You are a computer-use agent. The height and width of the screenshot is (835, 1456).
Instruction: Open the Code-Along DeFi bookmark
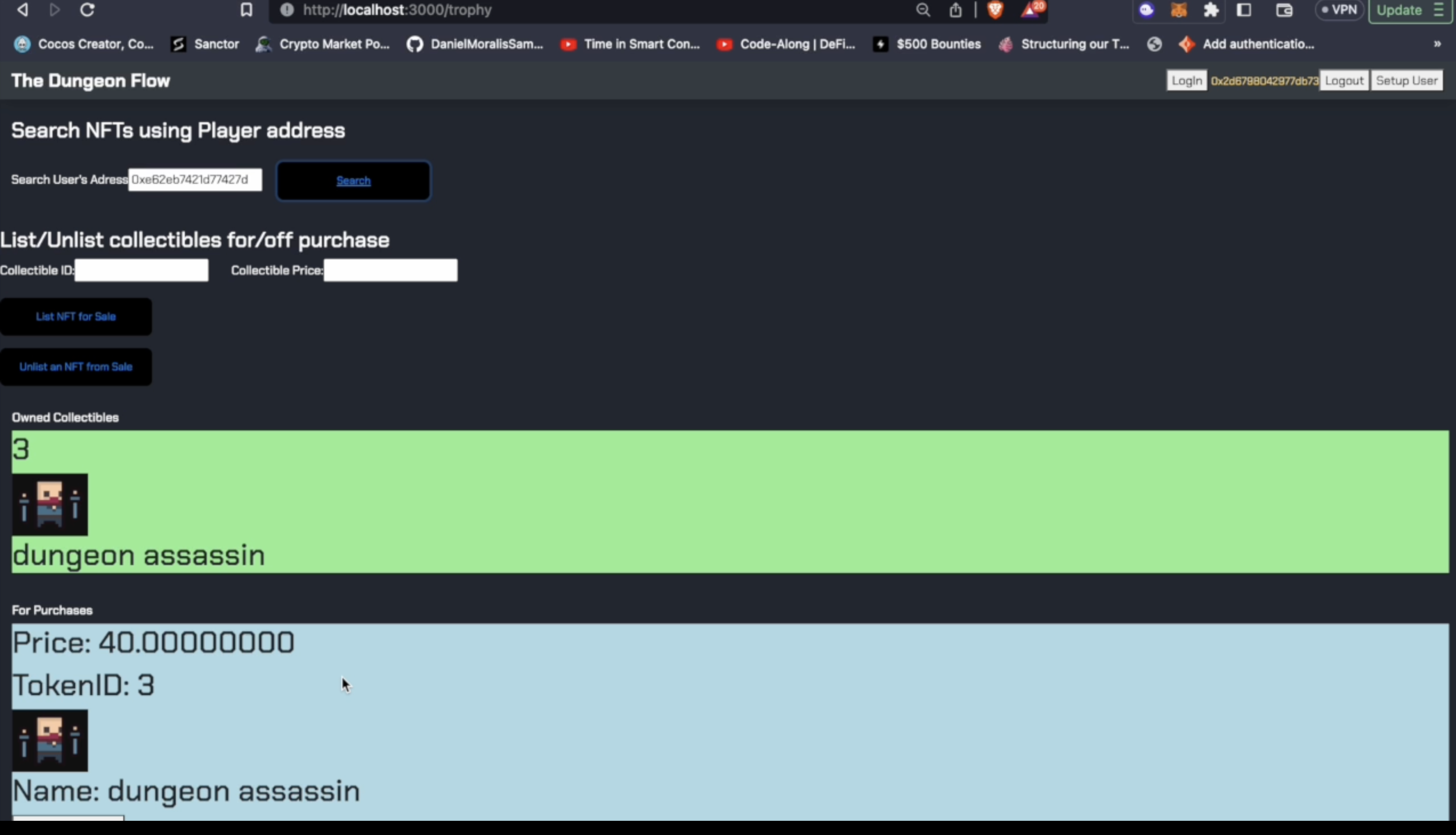point(786,44)
